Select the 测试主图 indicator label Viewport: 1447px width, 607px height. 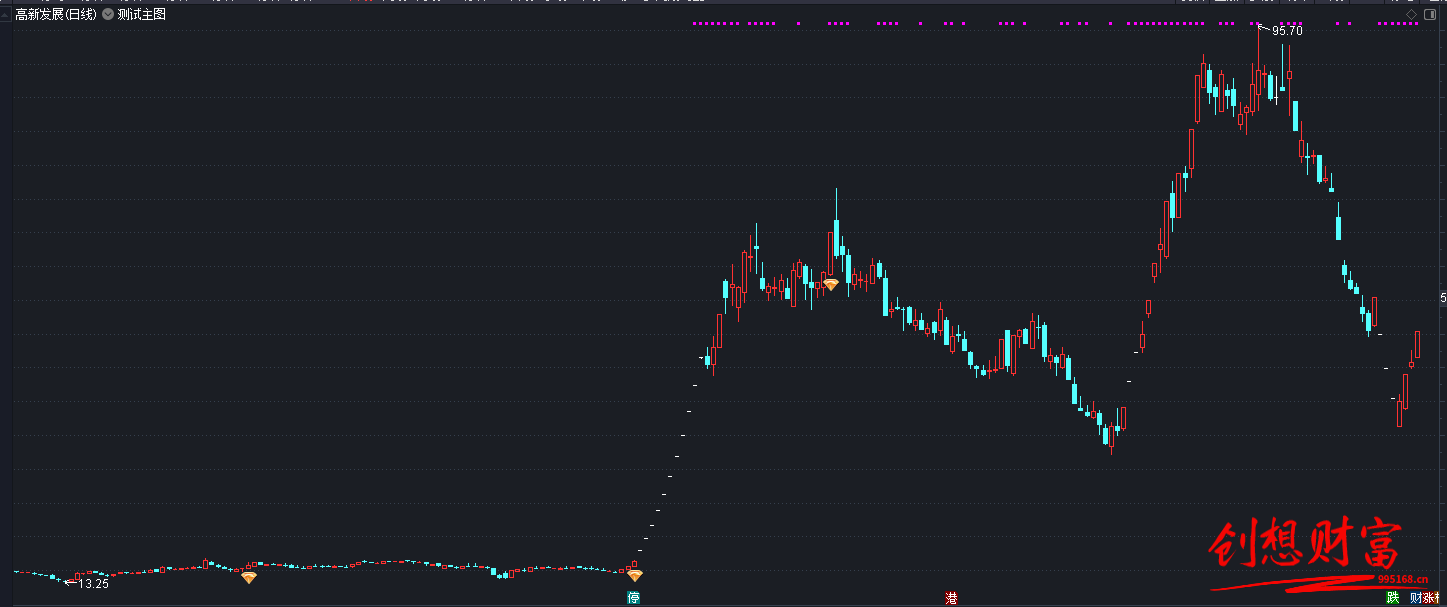(141, 15)
